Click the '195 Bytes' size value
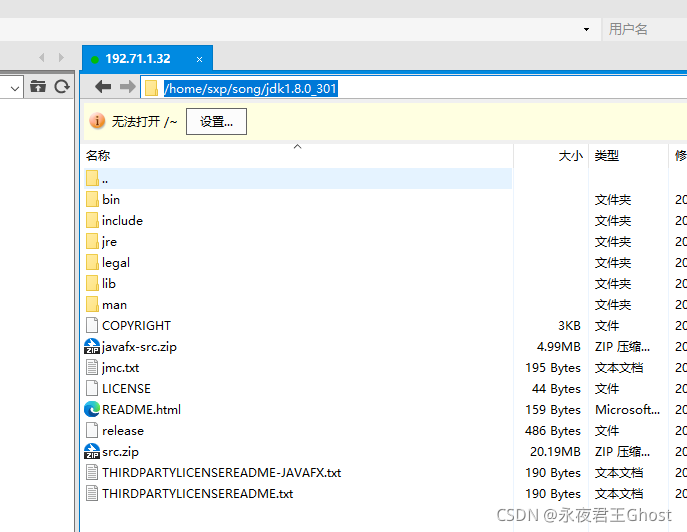This screenshot has height=532, width=687. 553,368
